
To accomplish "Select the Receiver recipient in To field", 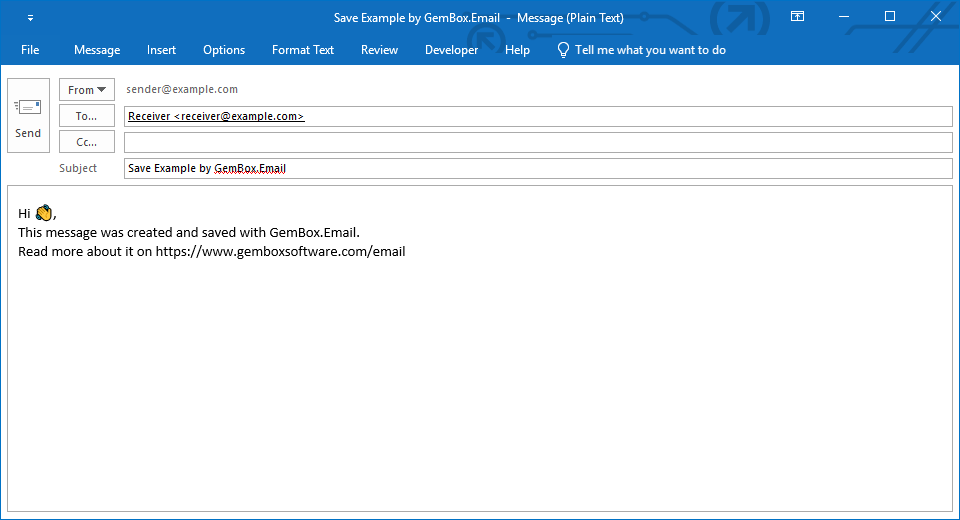I will pos(216,116).
